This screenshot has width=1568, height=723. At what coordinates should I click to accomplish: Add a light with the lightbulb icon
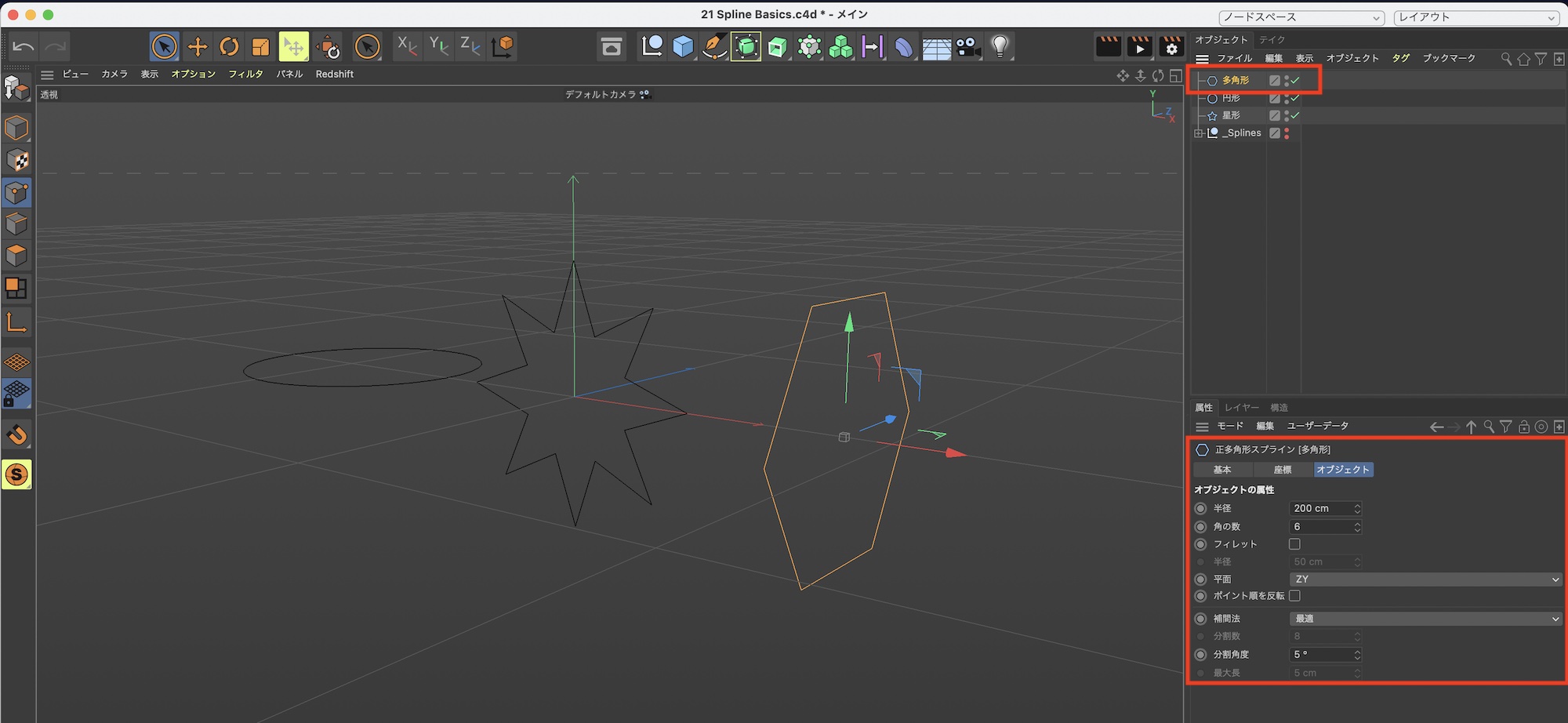point(1000,47)
